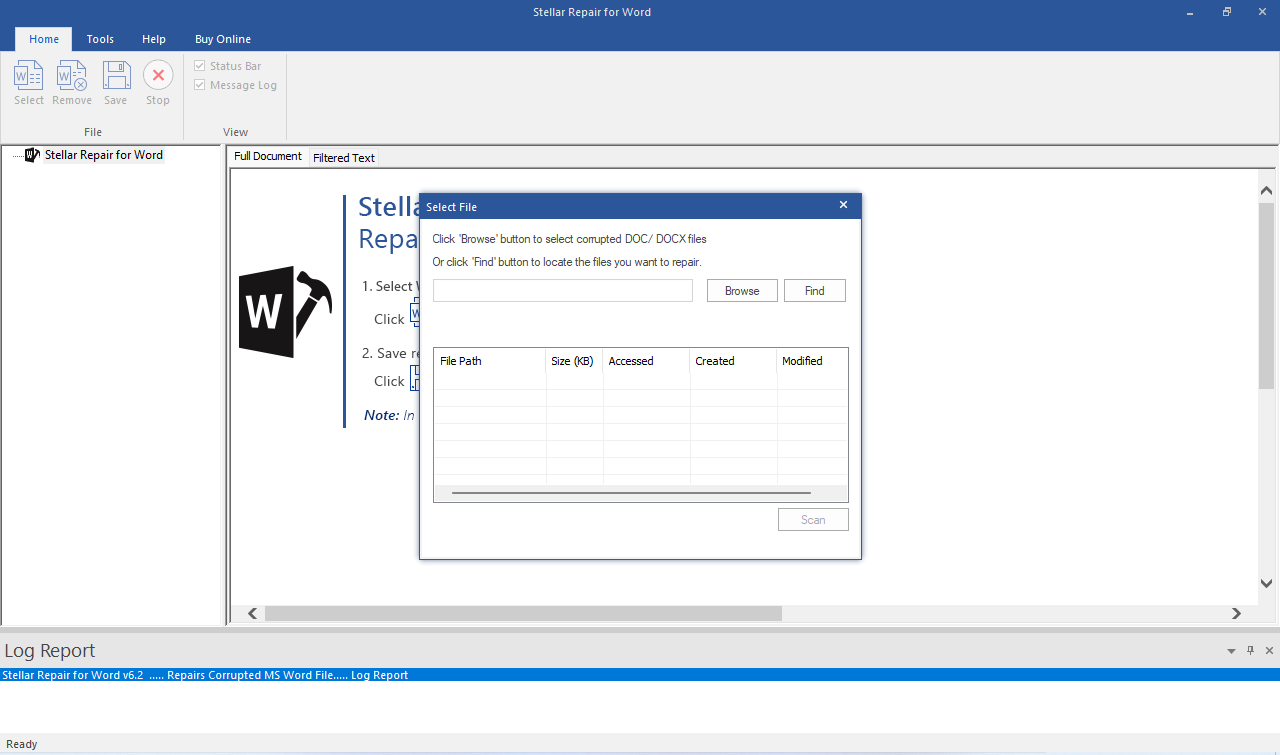1280x755 pixels.
Task: Switch to Full Document tab
Action: point(268,157)
